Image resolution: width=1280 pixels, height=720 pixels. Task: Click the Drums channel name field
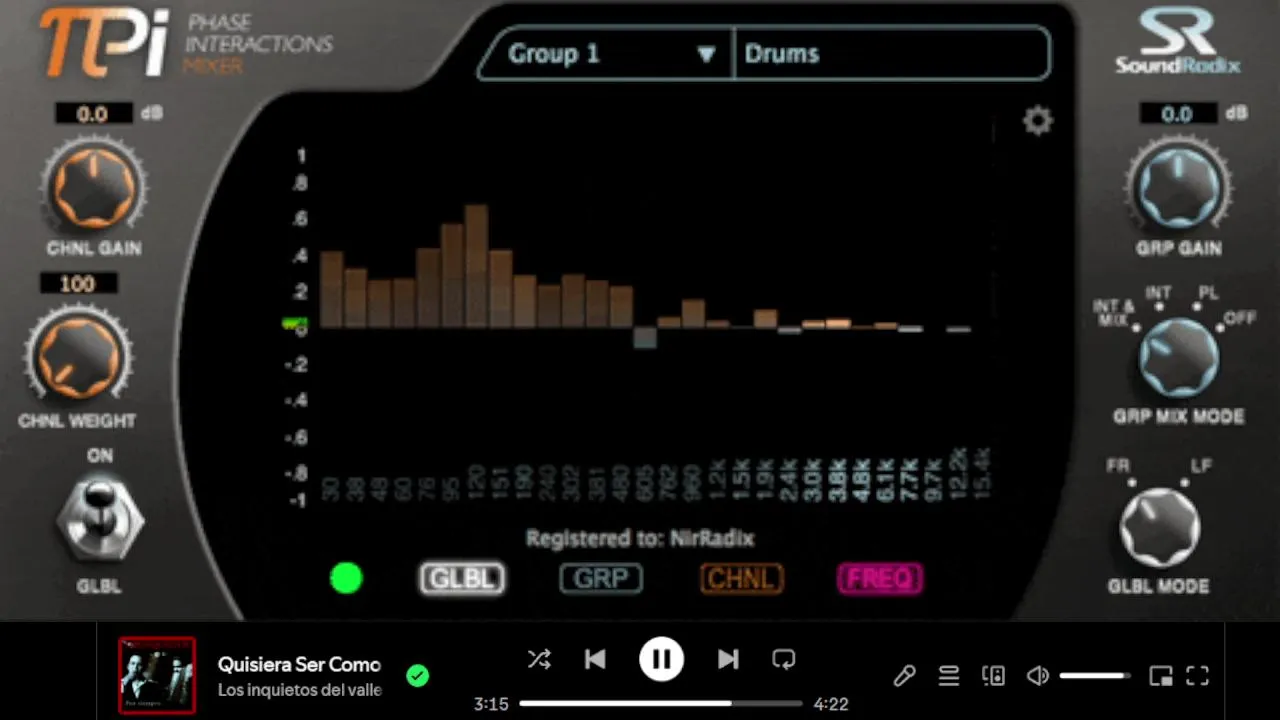tap(892, 54)
